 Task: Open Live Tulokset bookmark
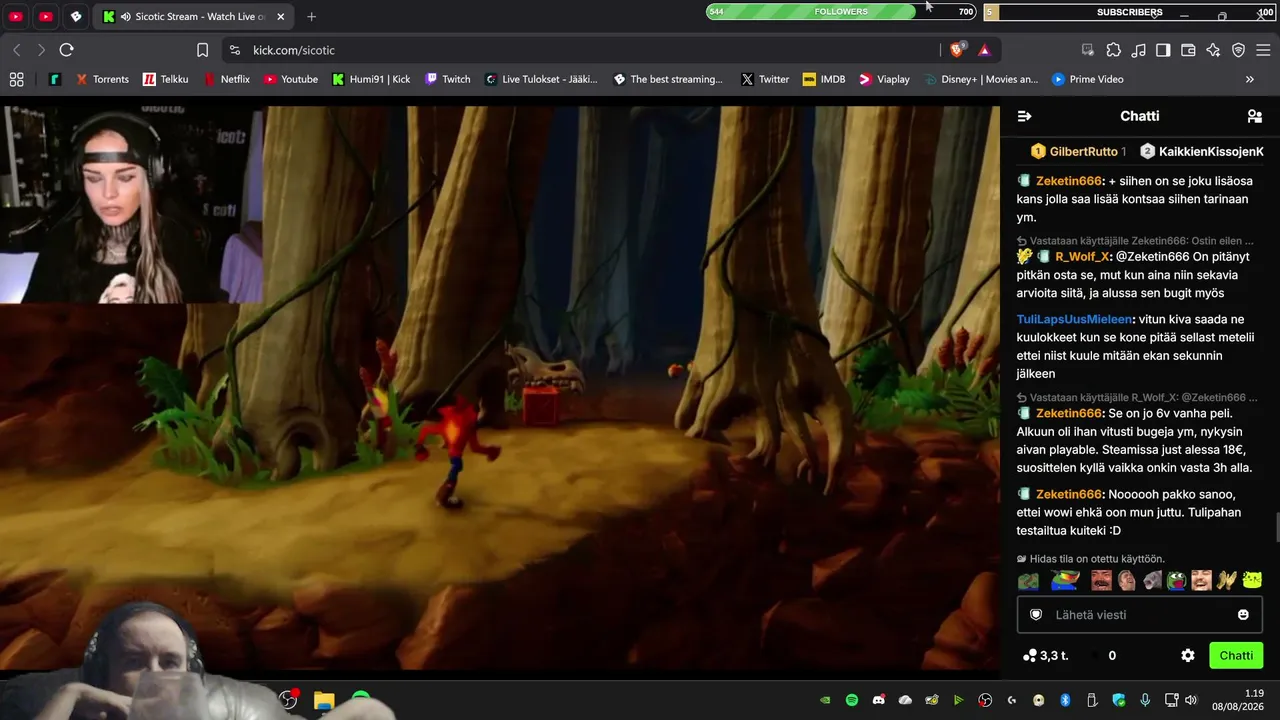pyautogui.click(x=540, y=79)
